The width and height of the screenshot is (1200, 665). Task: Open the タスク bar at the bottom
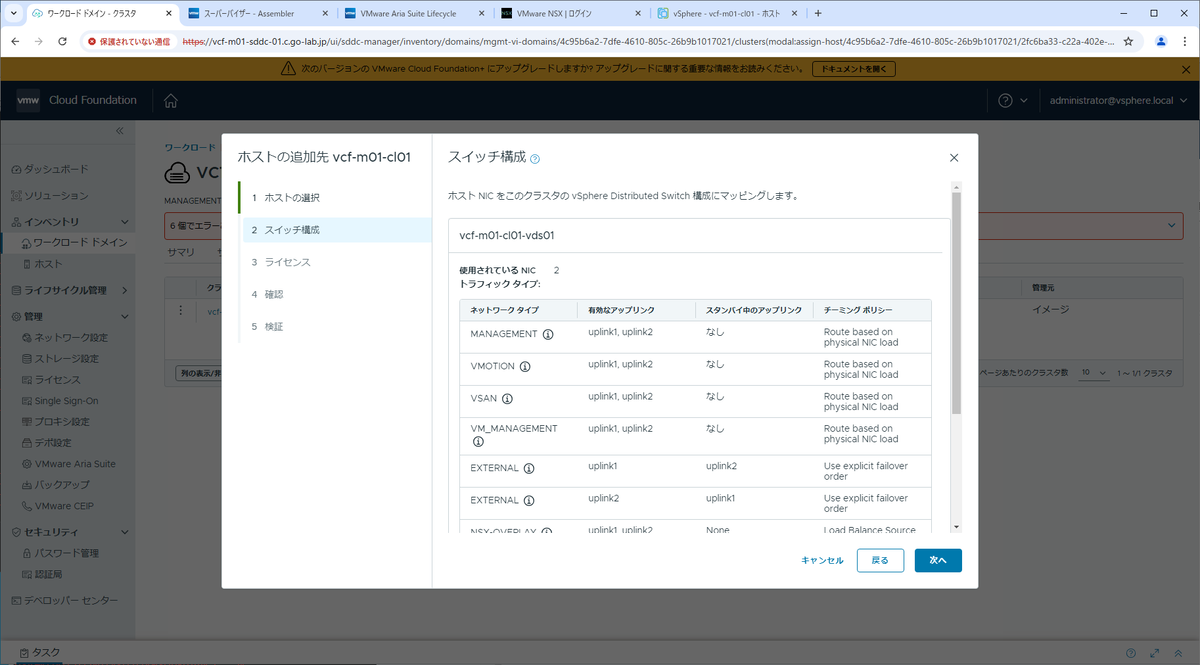click(40, 652)
